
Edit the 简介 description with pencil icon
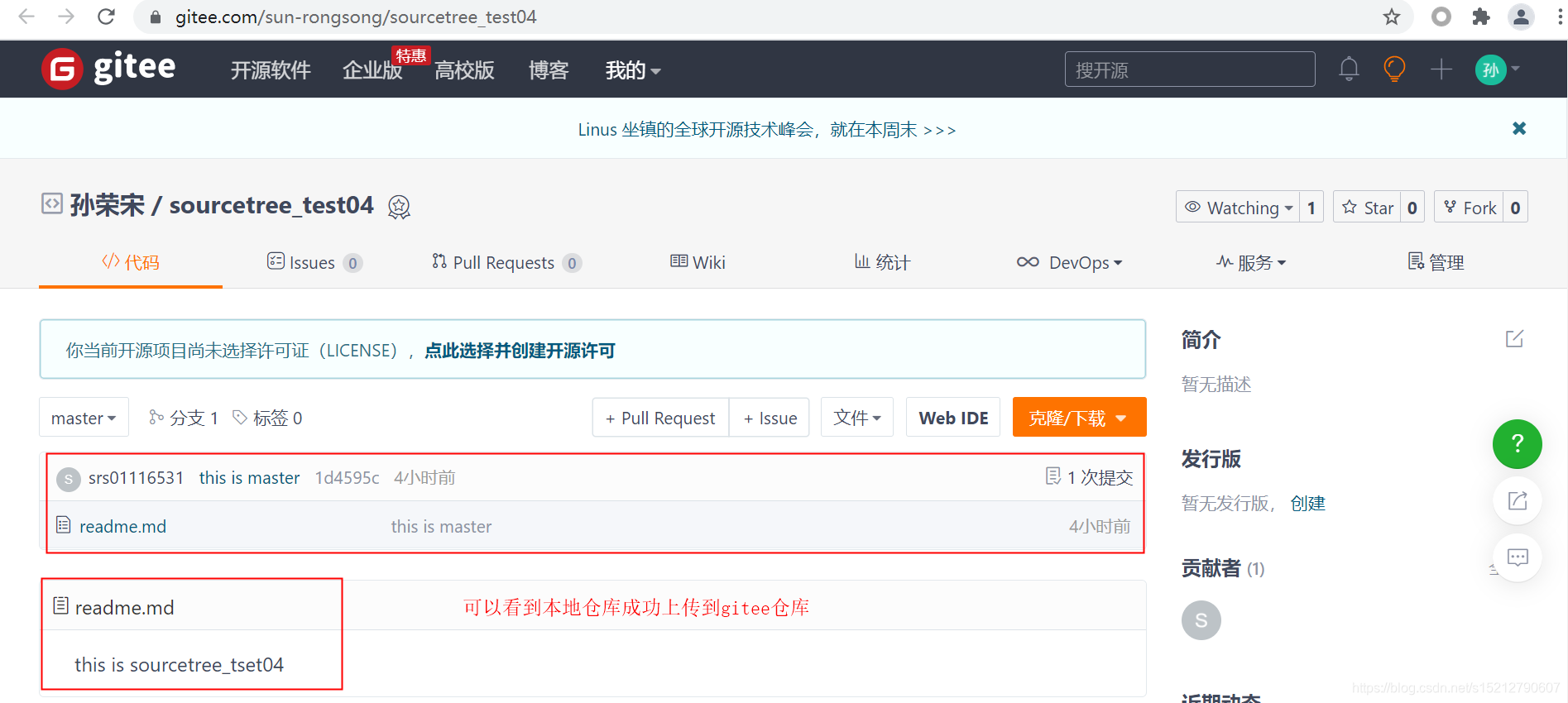click(x=1514, y=338)
